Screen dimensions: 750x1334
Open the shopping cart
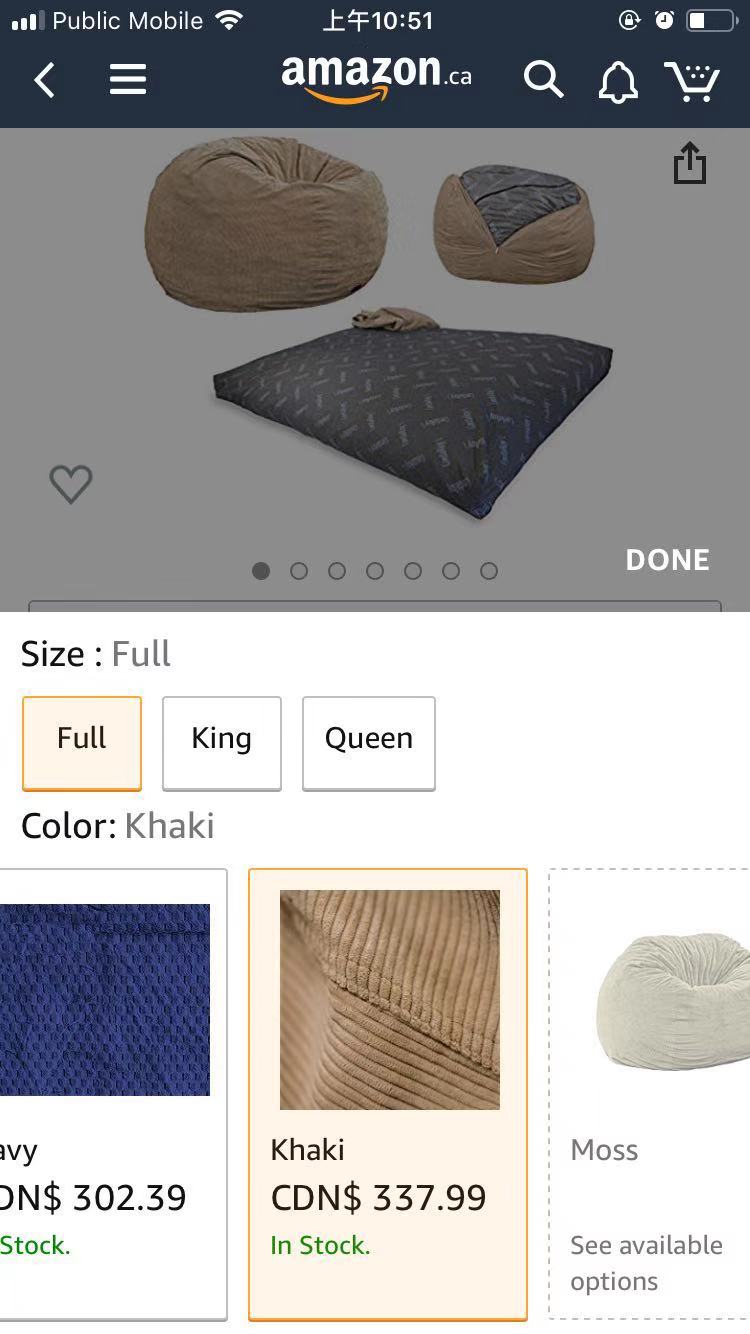(692, 80)
